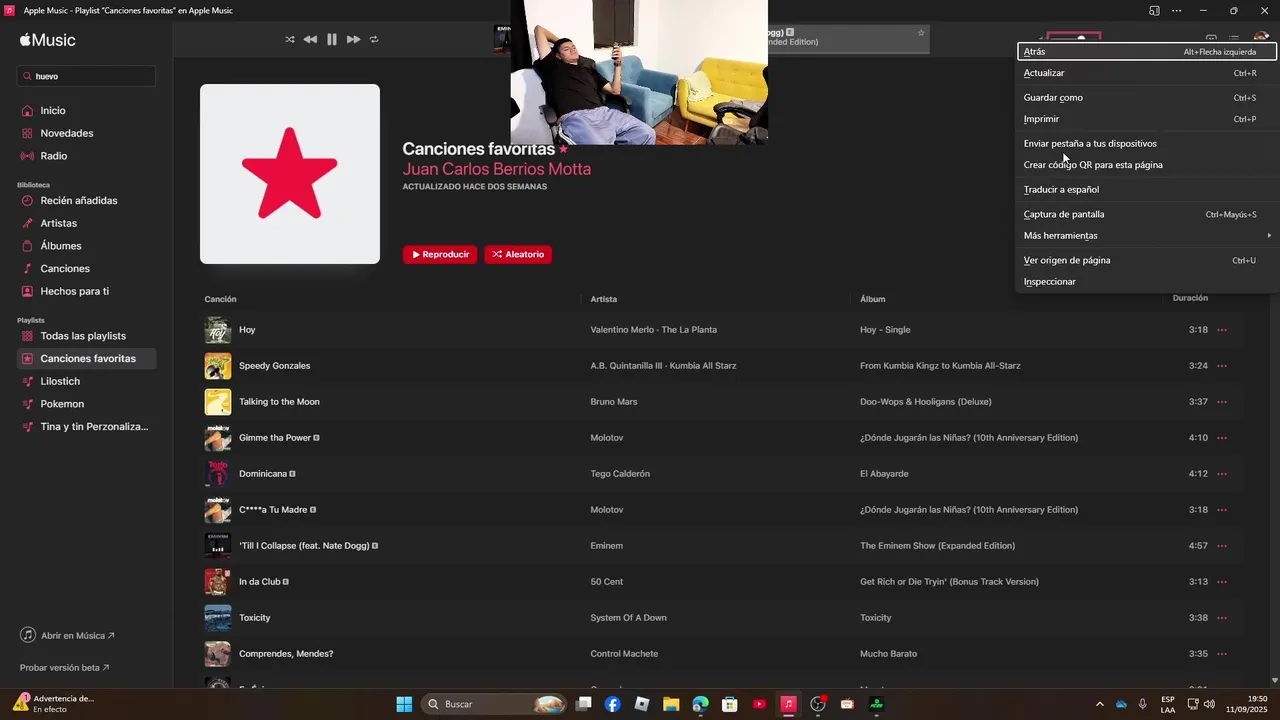1280x720 pixels.
Task: Click the Toxicity album thumbnail
Action: click(x=218, y=618)
